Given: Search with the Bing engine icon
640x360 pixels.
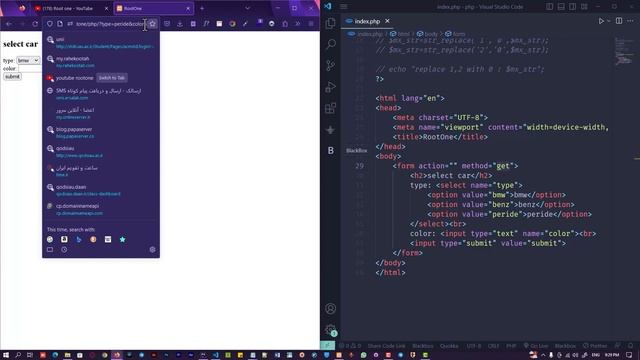Looking at the screenshot, I should (79, 239).
